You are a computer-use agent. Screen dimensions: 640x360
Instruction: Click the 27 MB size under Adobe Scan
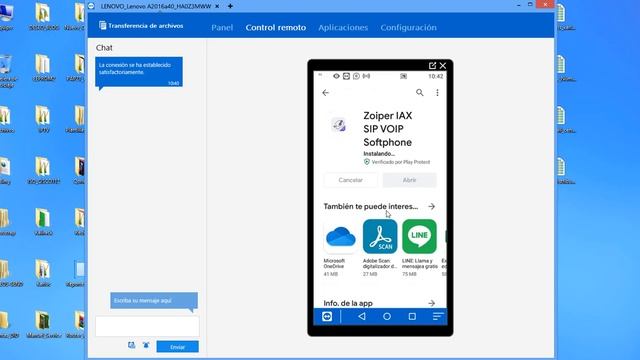coord(370,274)
